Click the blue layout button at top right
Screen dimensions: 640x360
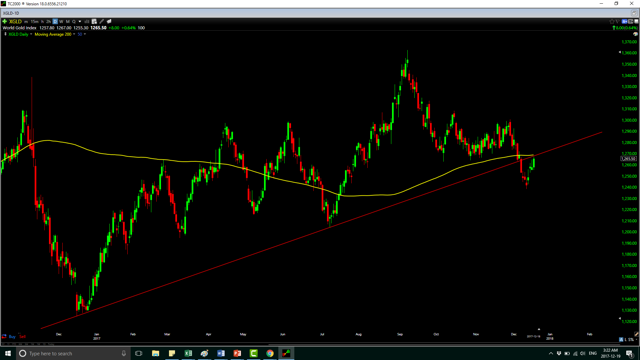[x=624, y=21]
